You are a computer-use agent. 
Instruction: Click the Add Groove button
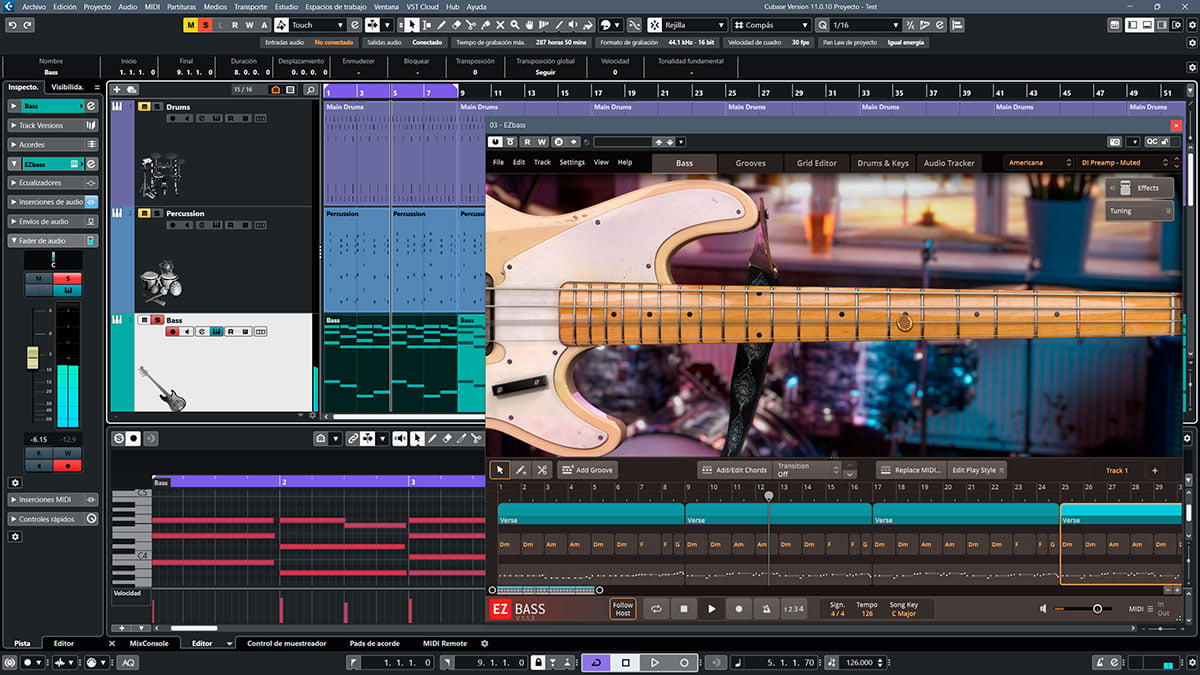[x=588, y=470]
